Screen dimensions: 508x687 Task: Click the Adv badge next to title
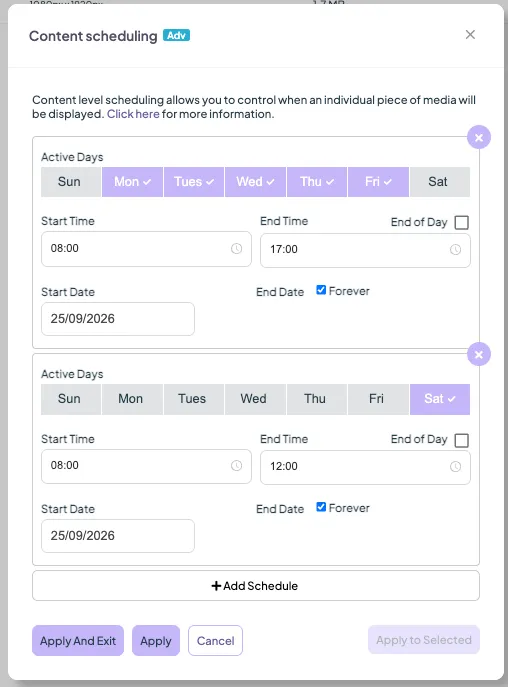(x=176, y=35)
